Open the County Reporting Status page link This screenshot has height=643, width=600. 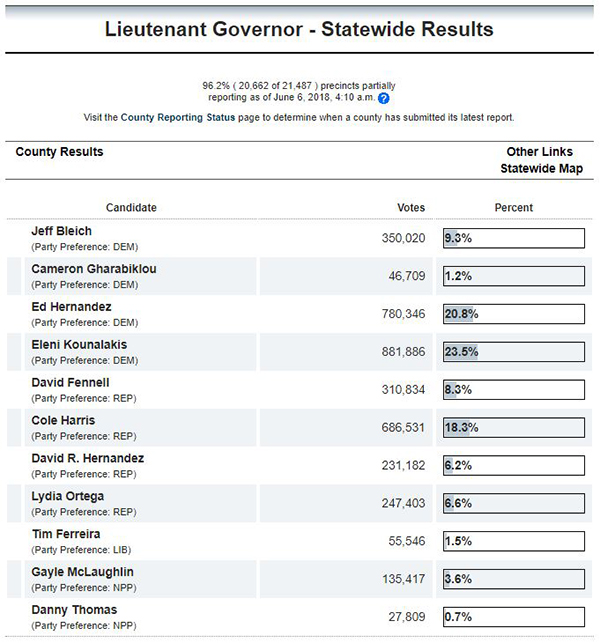pyautogui.click(x=178, y=117)
